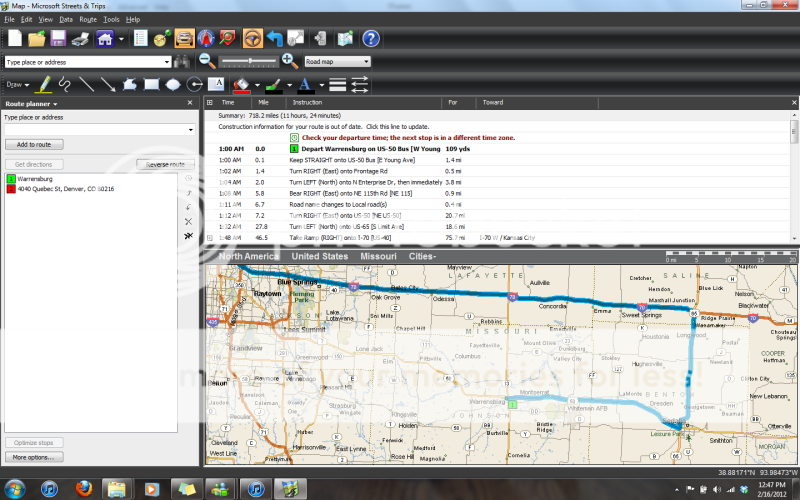Save the map using floppy disk icon
800x500 pixels.
point(58,38)
